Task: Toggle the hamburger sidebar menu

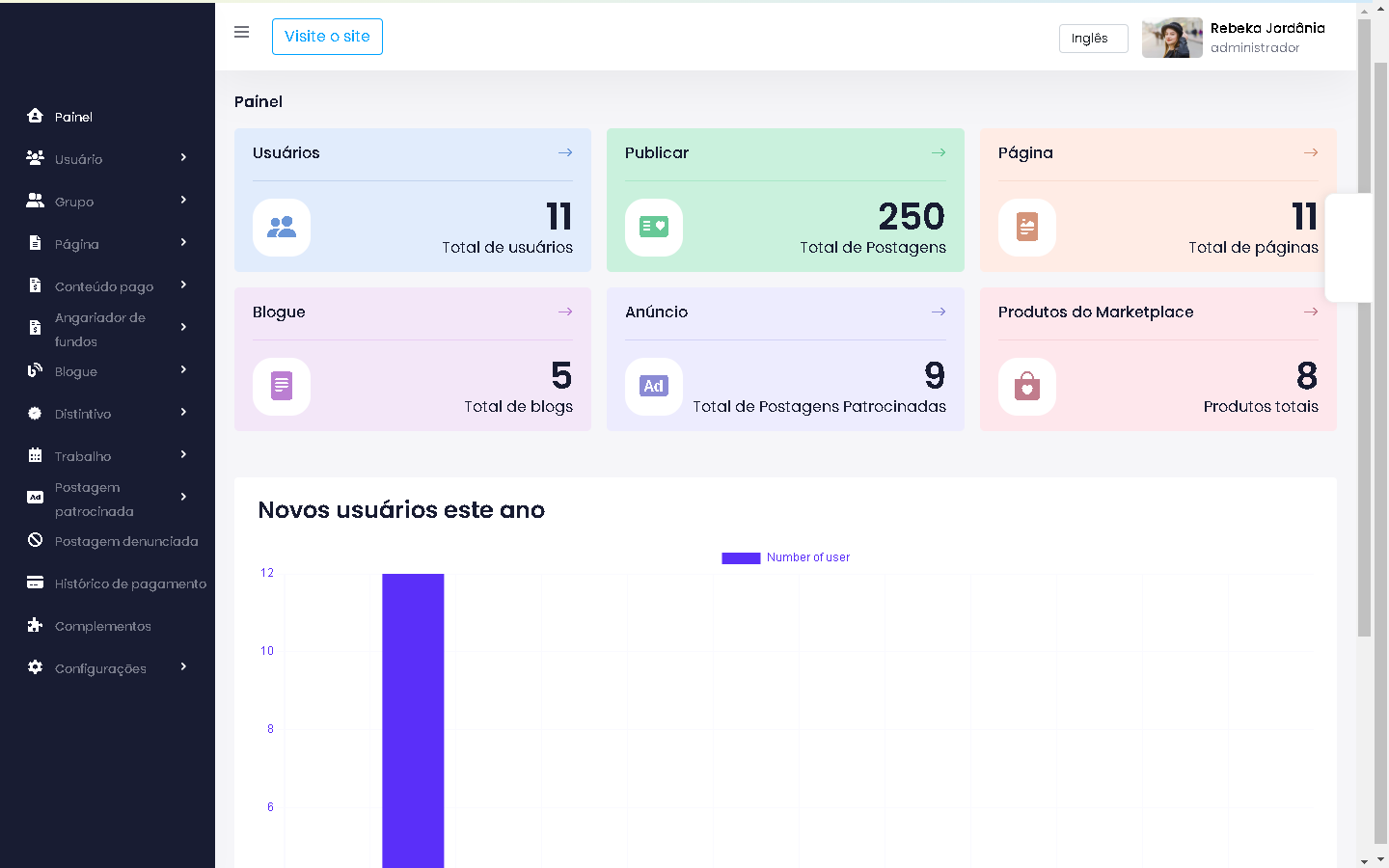Action: pyautogui.click(x=241, y=32)
